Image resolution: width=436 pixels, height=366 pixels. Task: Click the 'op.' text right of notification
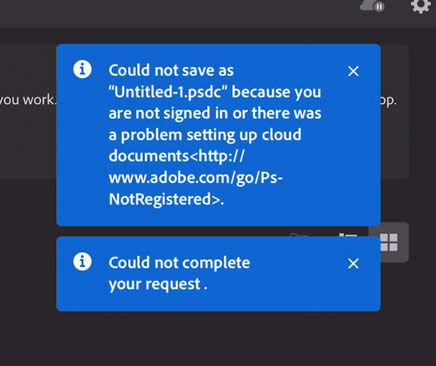pos(389,100)
